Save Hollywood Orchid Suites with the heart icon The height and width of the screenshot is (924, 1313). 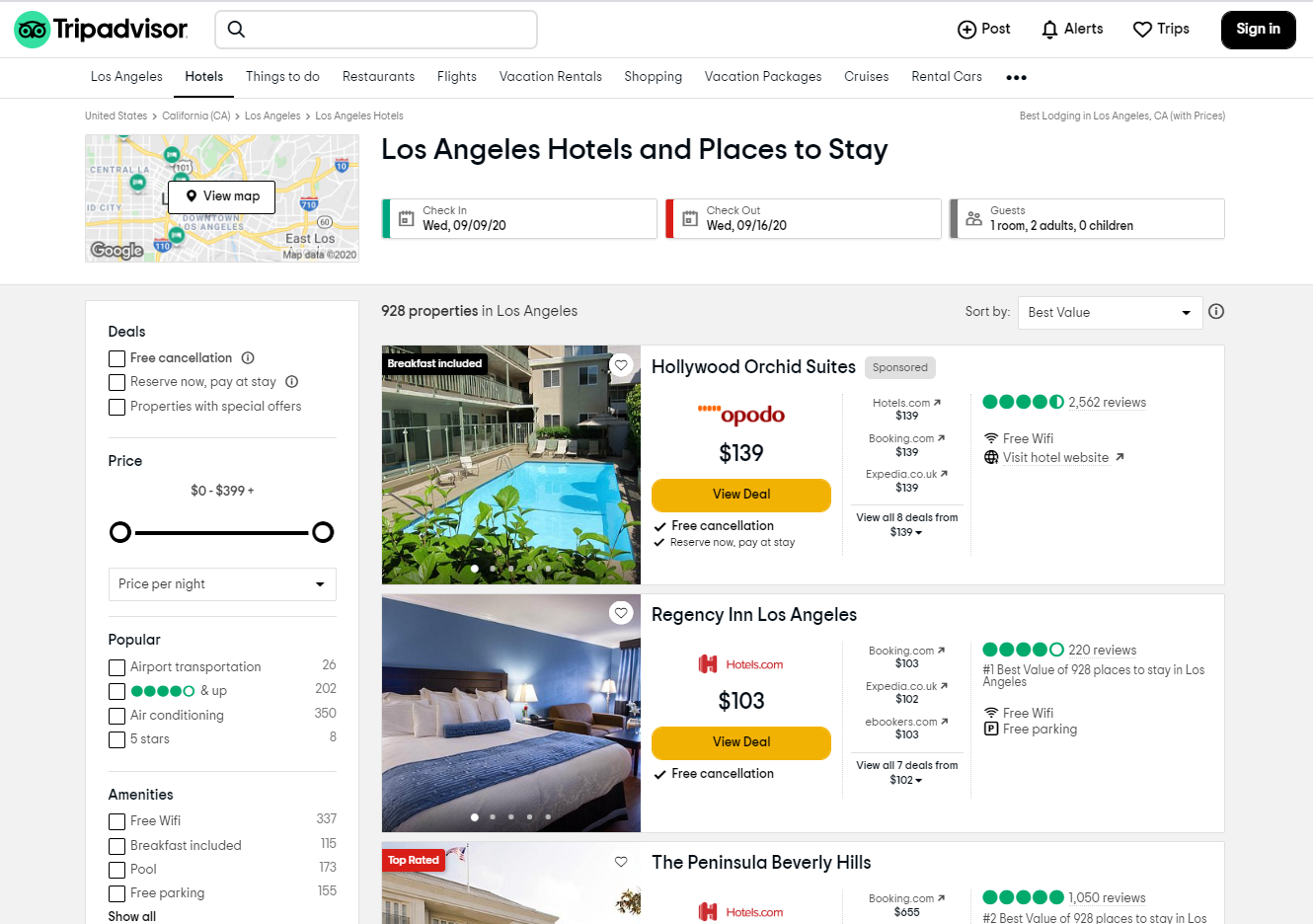pos(621,364)
